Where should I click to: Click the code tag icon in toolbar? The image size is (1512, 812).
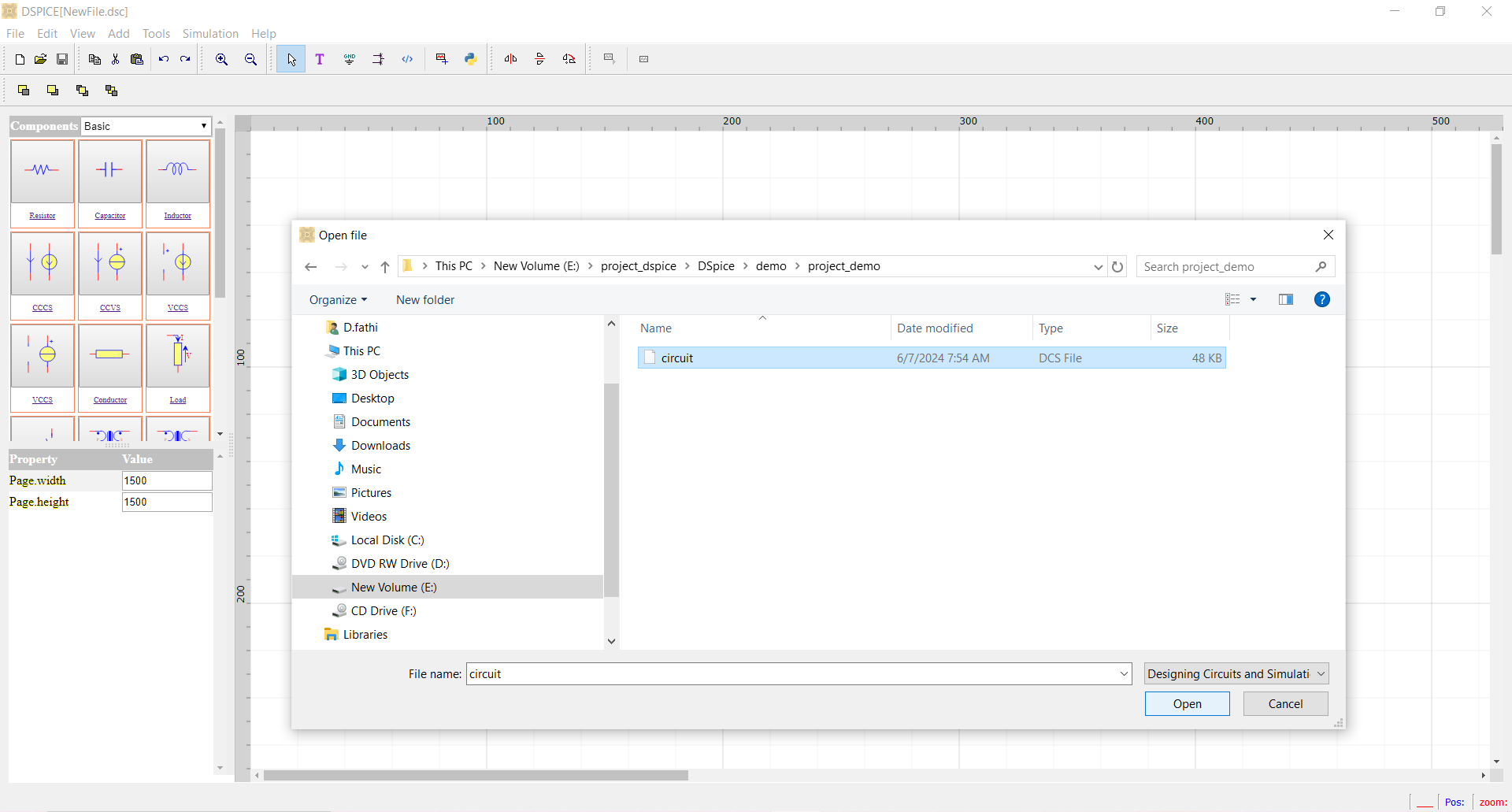[407, 59]
